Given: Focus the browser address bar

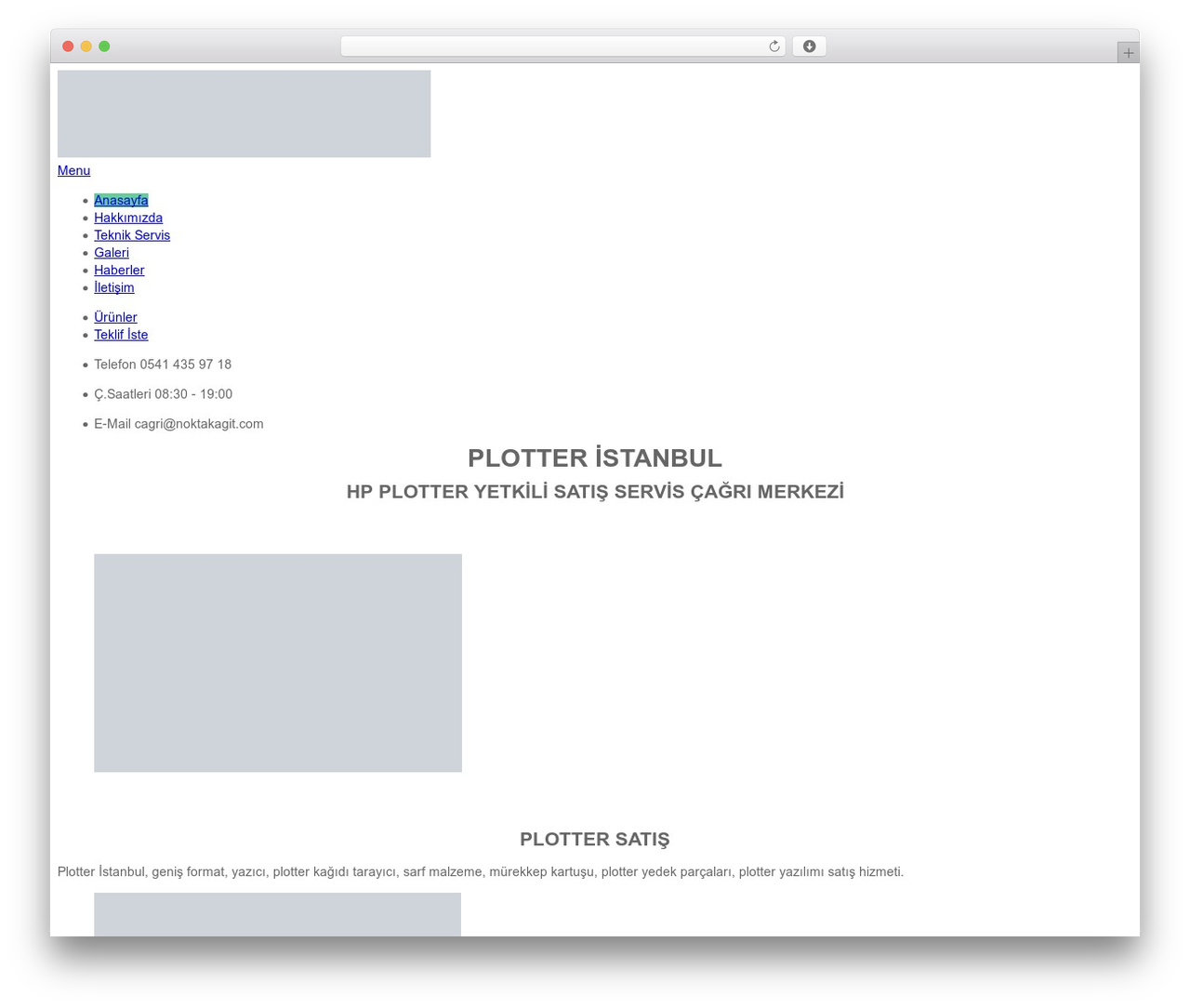Looking at the screenshot, I should coord(562,46).
